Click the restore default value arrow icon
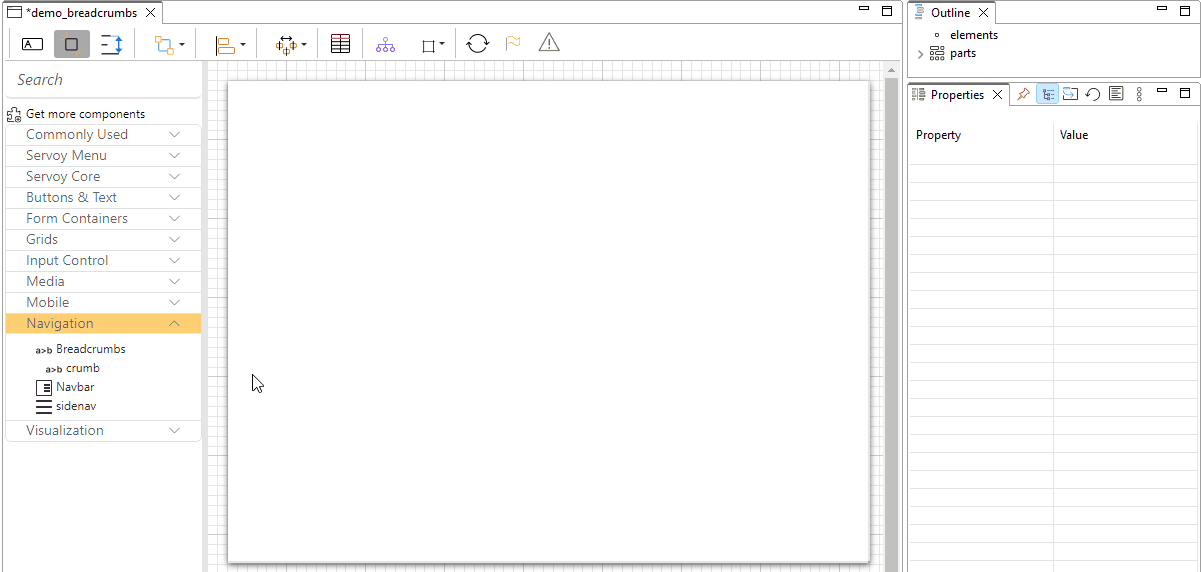Viewport: 1201px width, 572px height. [x=1093, y=94]
